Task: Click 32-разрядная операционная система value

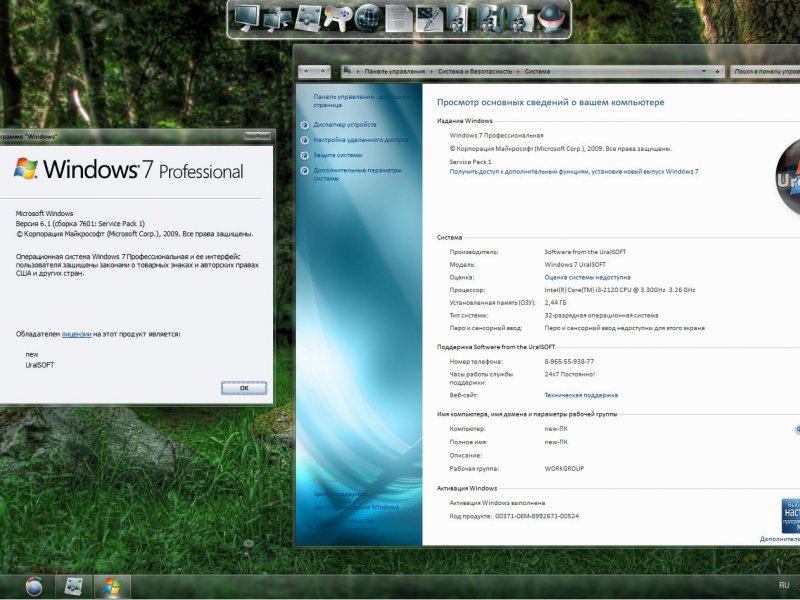Action: 601,315
